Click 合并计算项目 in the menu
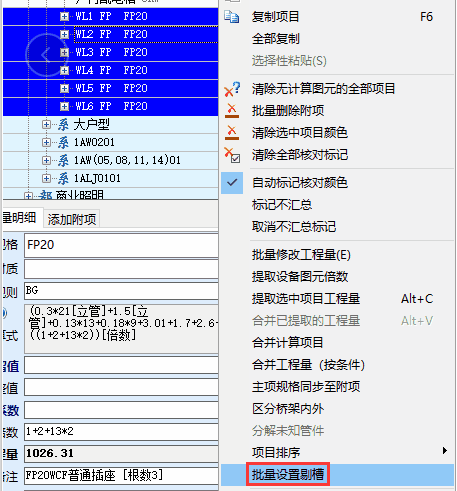457x491 pixels. [x=288, y=343]
